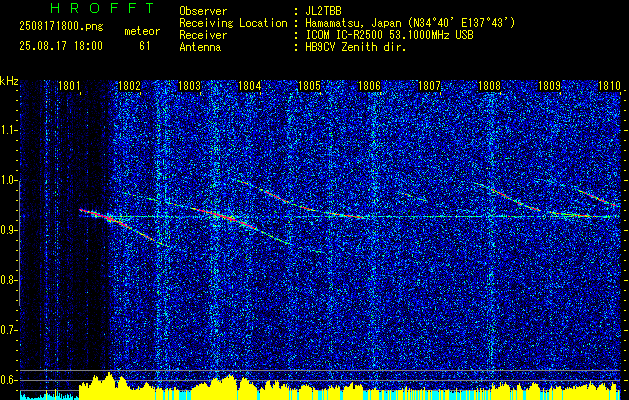Click the 1806 time marker
The height and width of the screenshot is (400, 629).
tap(369, 85)
